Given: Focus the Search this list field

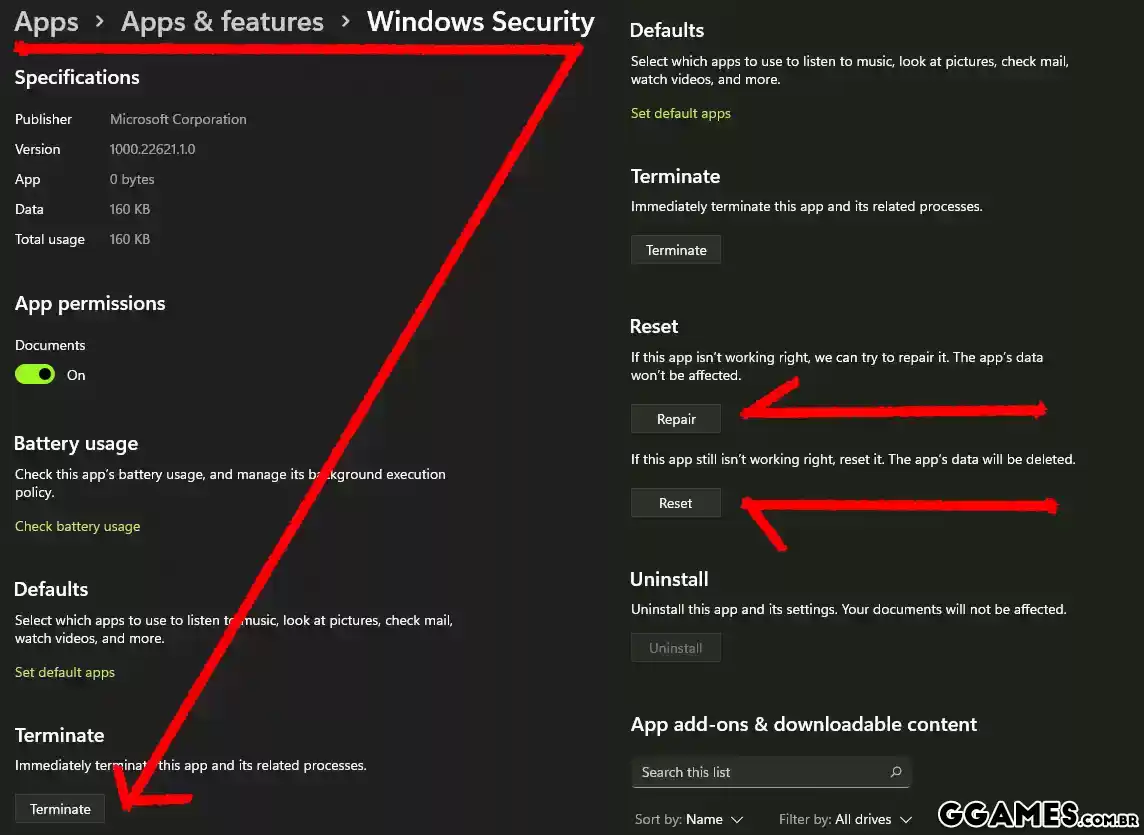Looking at the screenshot, I should pos(760,772).
